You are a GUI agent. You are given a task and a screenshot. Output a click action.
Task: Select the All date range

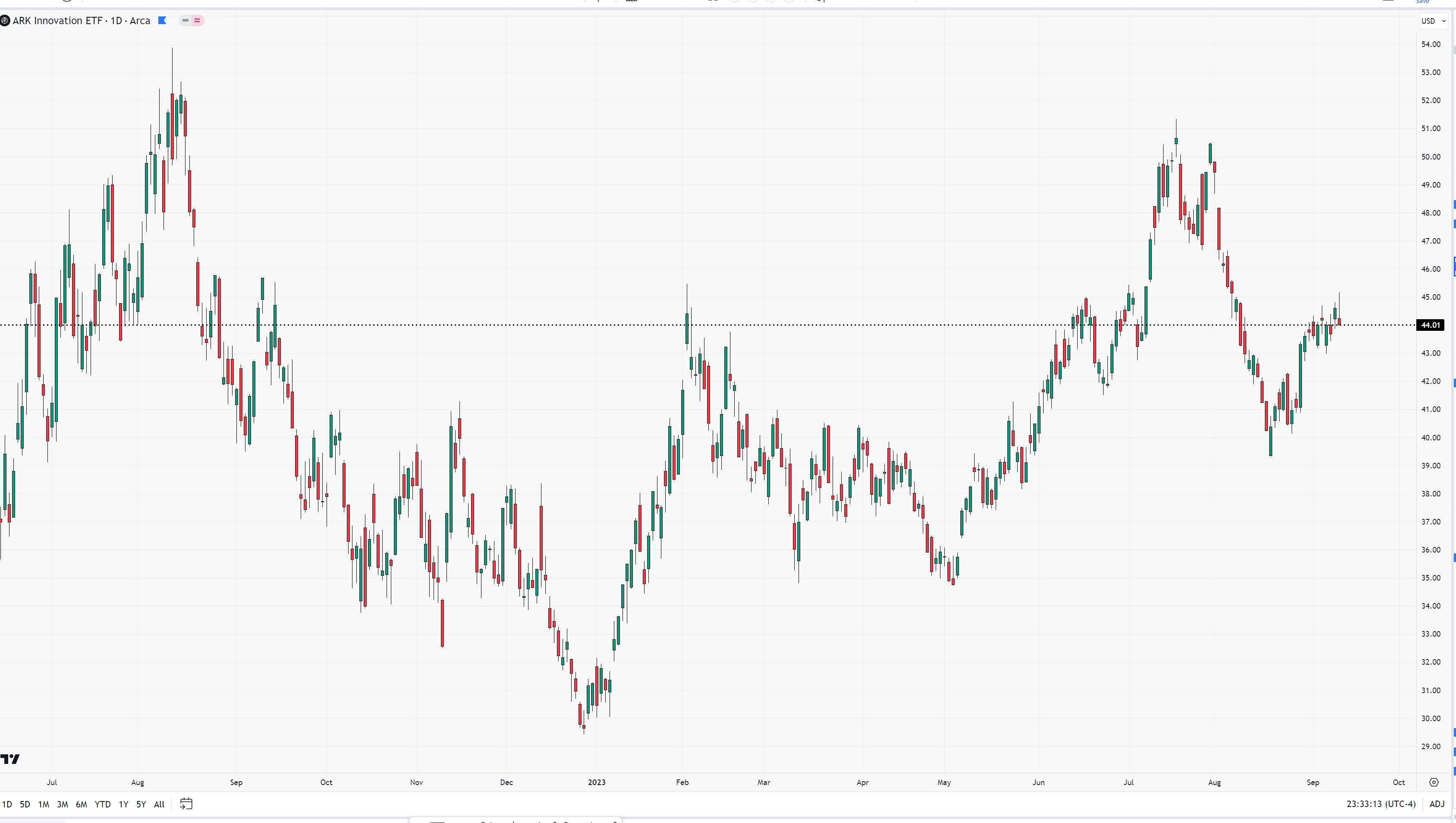(159, 804)
